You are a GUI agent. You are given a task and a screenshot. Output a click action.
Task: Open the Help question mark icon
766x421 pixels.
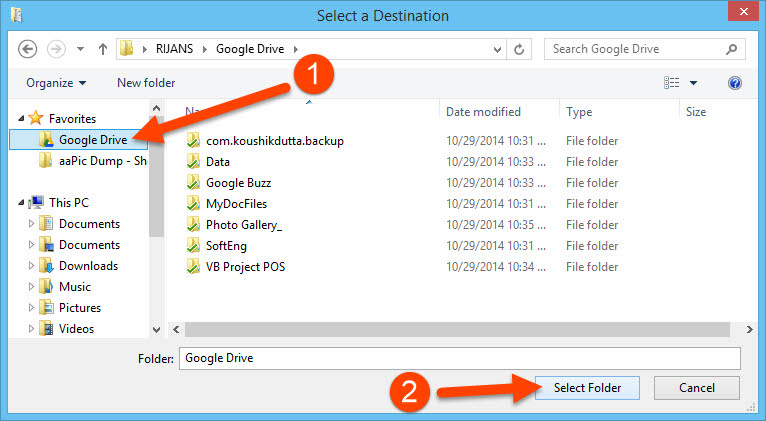pyautogui.click(x=735, y=83)
